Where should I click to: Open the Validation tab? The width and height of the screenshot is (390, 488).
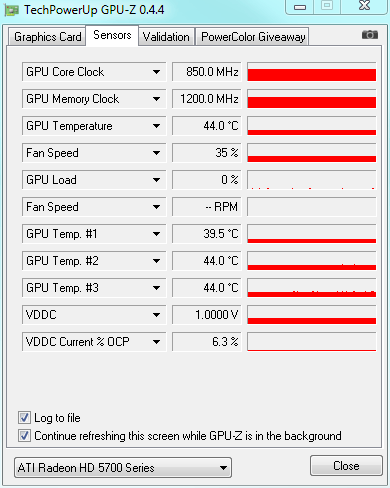tap(166, 37)
